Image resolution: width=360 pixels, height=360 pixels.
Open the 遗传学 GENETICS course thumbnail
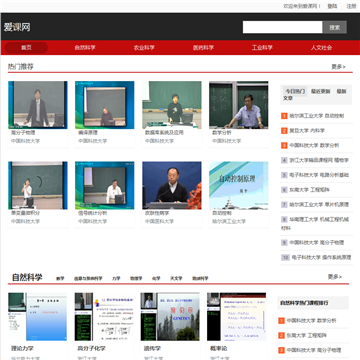point(170,317)
